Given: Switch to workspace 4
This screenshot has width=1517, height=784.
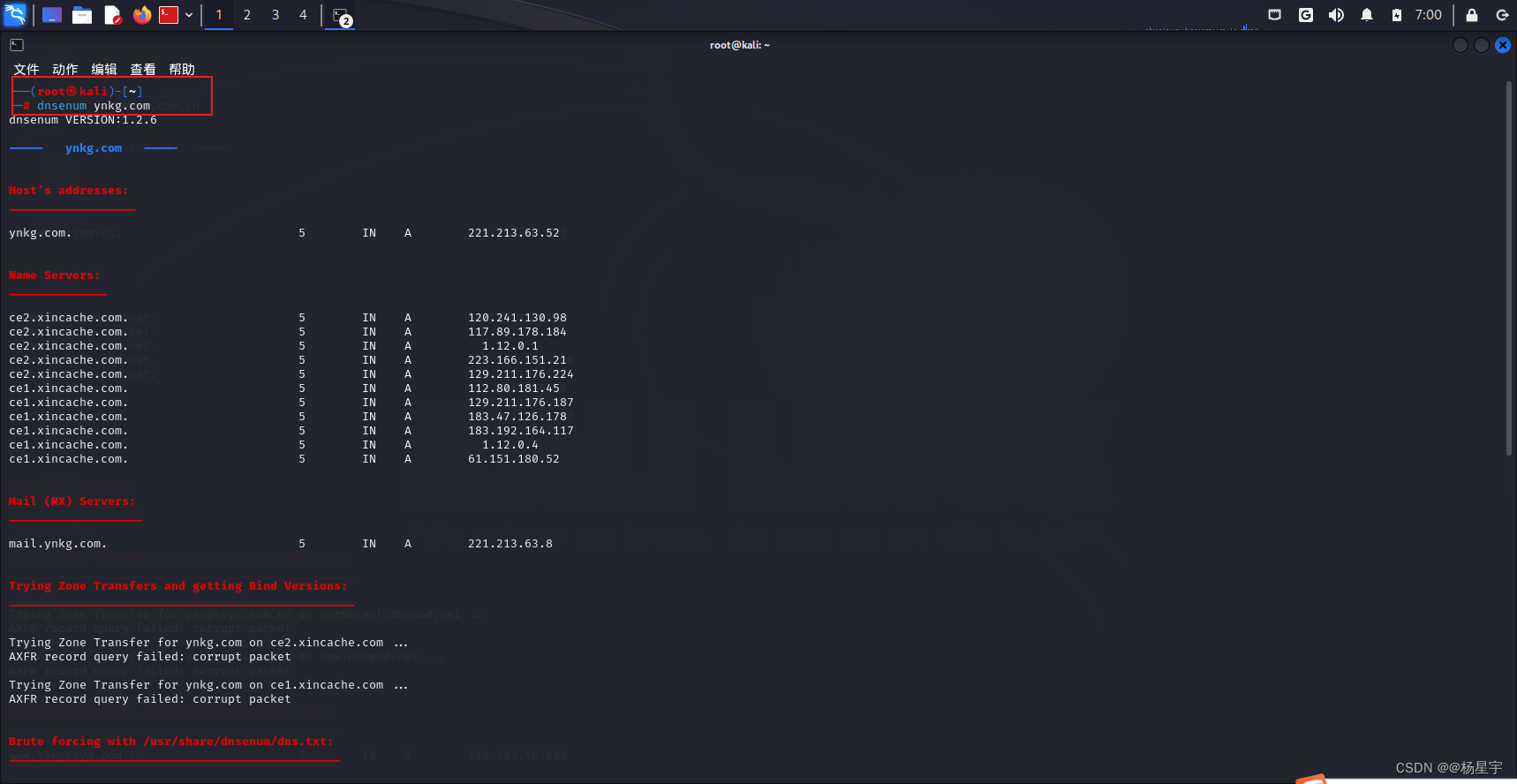Looking at the screenshot, I should click(303, 15).
